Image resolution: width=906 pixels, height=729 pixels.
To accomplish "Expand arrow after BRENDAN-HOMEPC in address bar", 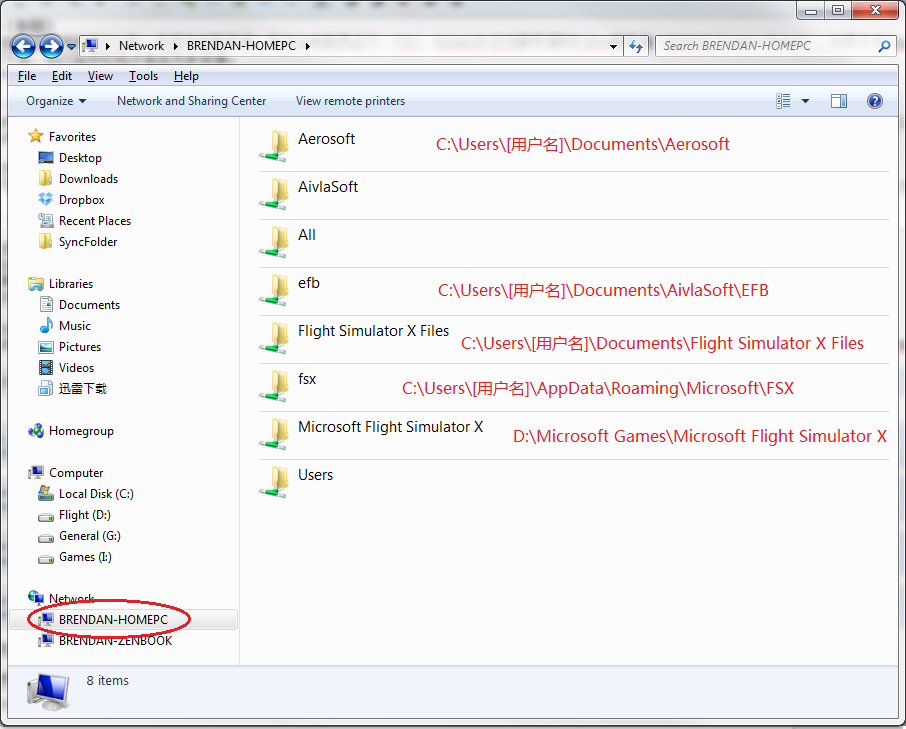I will 308,46.
